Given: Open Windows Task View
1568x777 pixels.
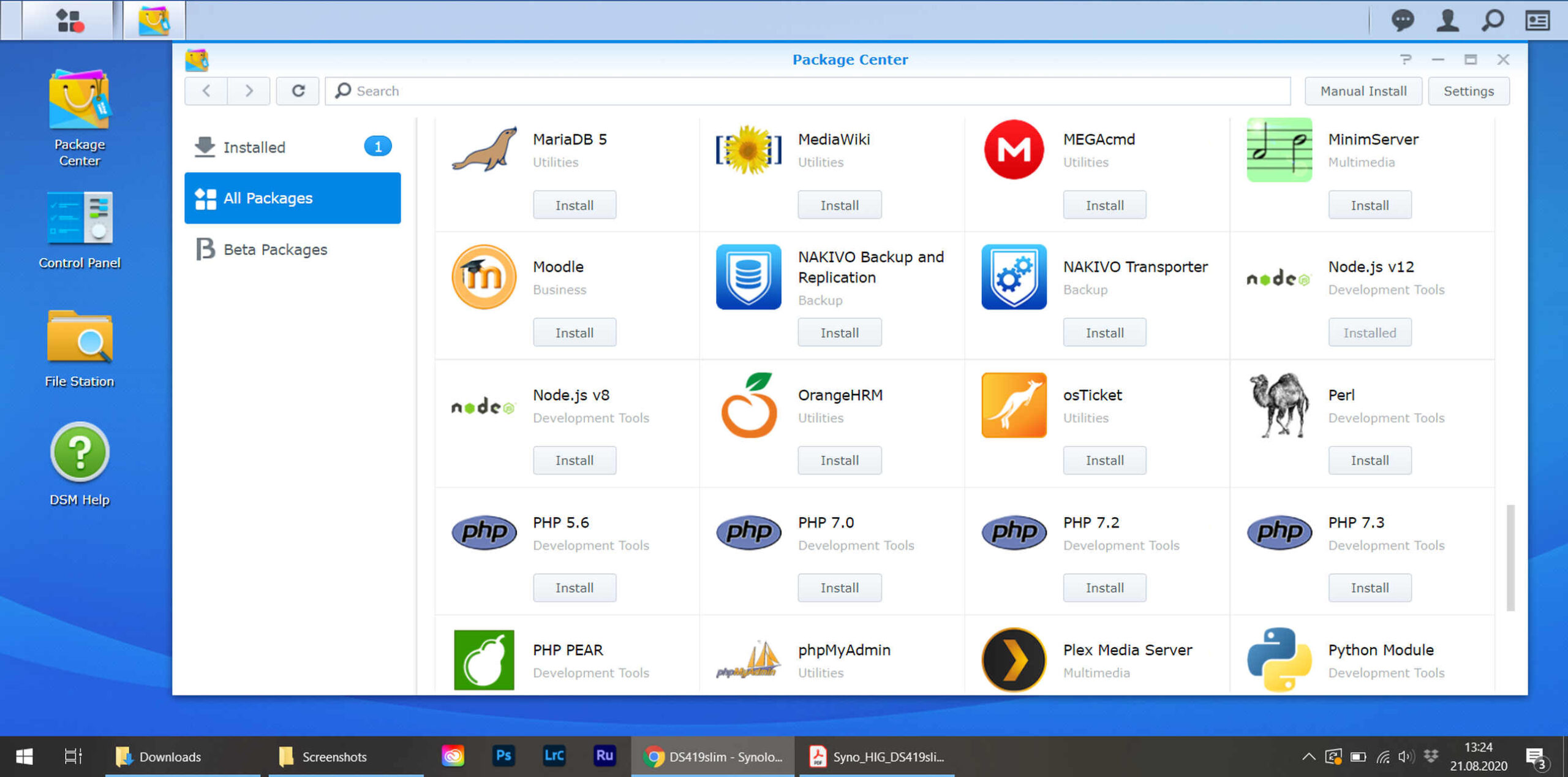Looking at the screenshot, I should tap(73, 757).
